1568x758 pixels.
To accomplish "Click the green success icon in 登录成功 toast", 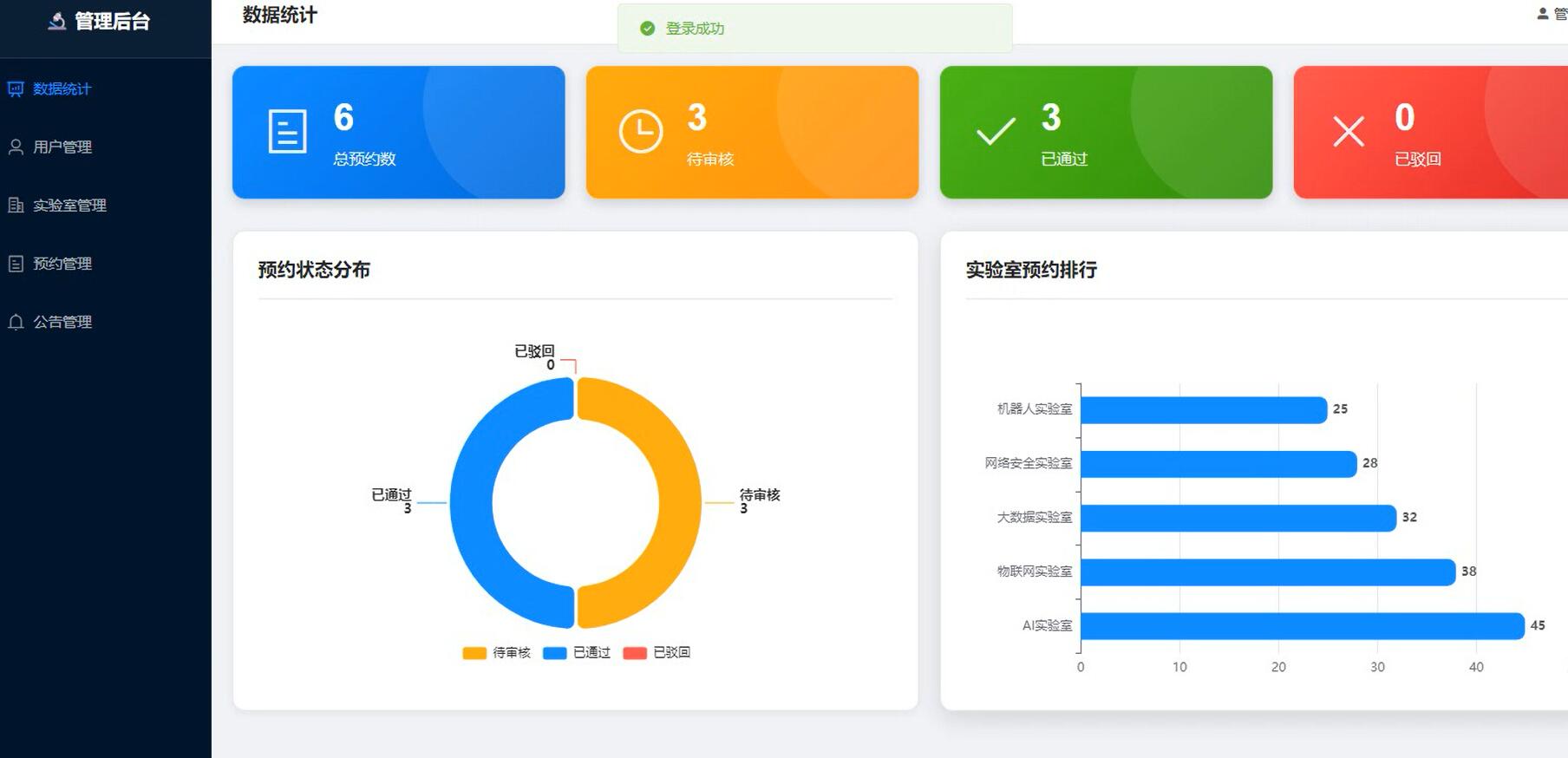I will point(647,29).
